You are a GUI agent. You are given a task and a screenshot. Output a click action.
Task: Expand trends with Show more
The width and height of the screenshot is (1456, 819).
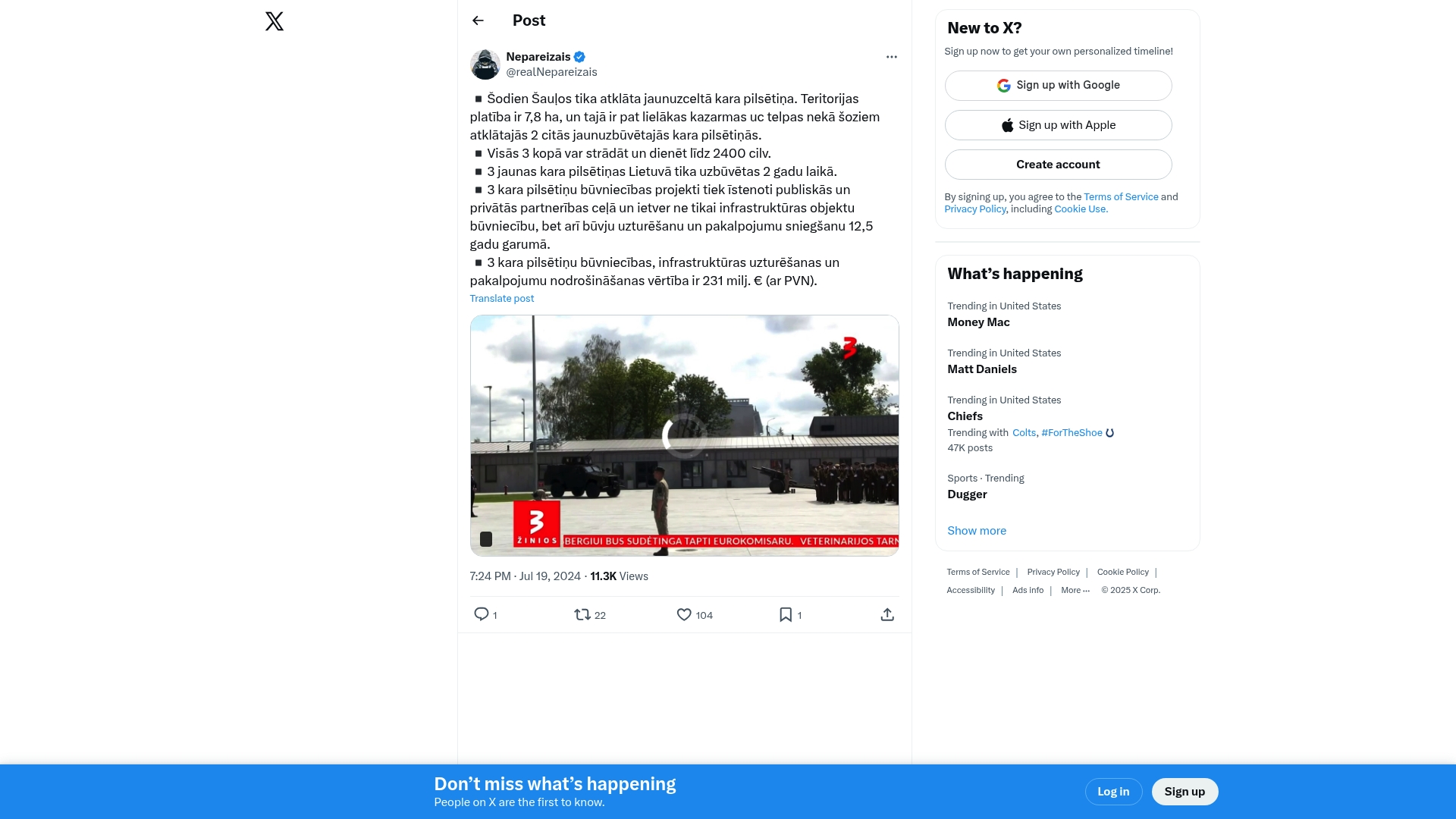(x=977, y=531)
